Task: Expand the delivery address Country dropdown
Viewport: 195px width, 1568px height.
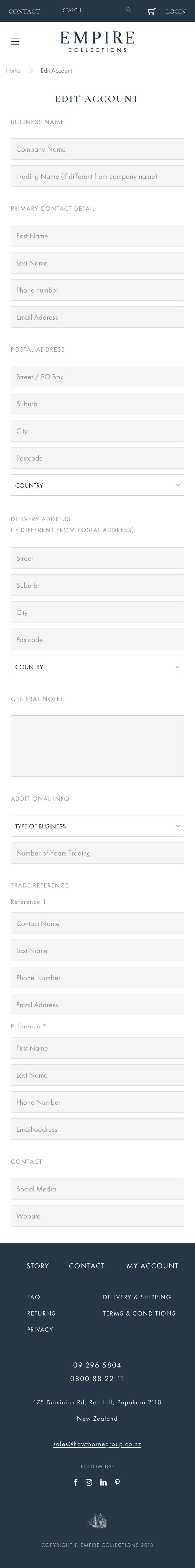Action: [x=97, y=666]
